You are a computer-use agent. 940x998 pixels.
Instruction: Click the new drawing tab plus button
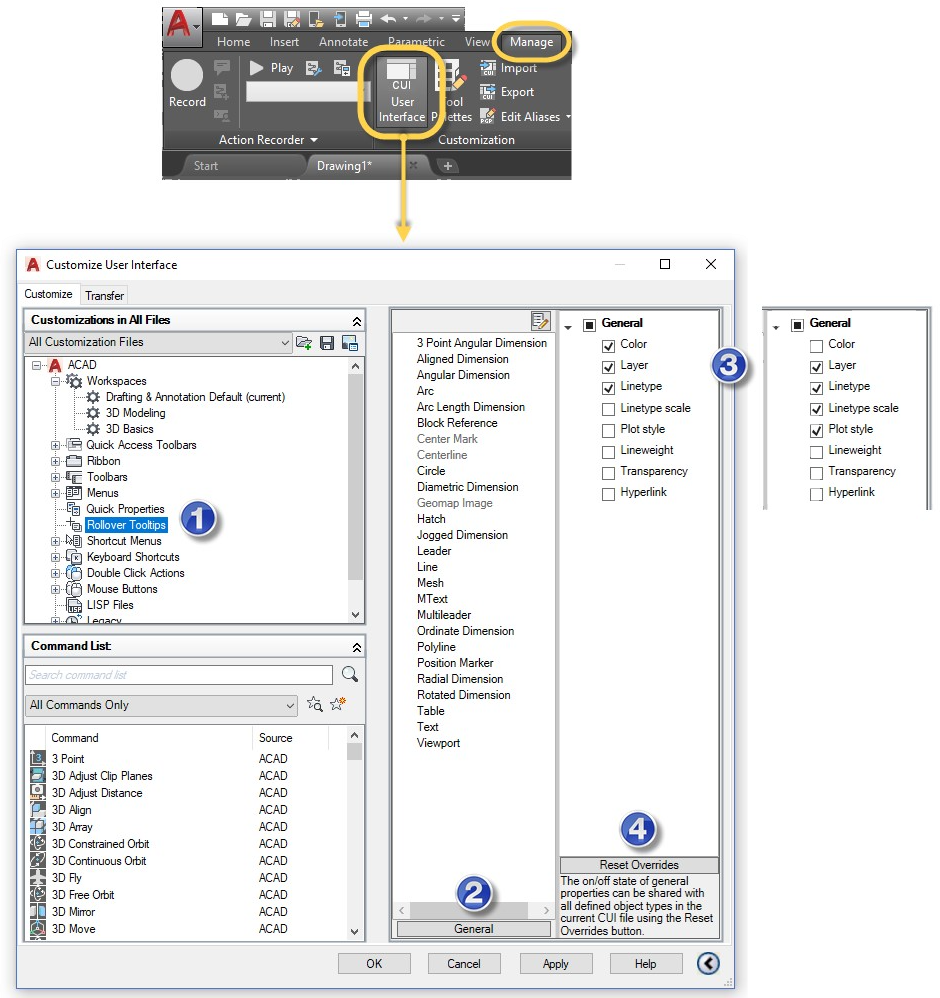pyautogui.click(x=447, y=166)
